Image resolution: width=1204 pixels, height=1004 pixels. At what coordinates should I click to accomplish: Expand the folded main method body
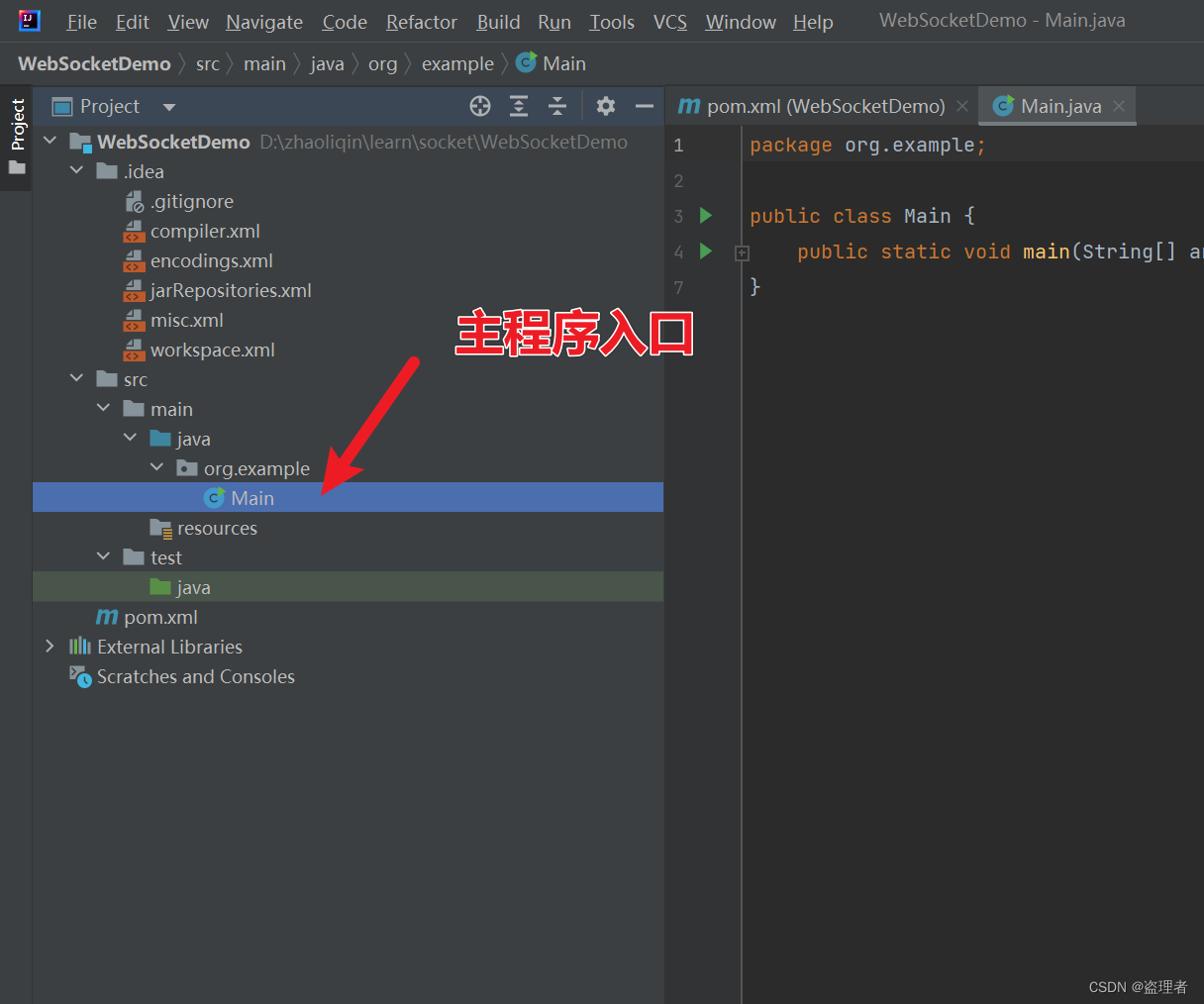[x=742, y=253]
